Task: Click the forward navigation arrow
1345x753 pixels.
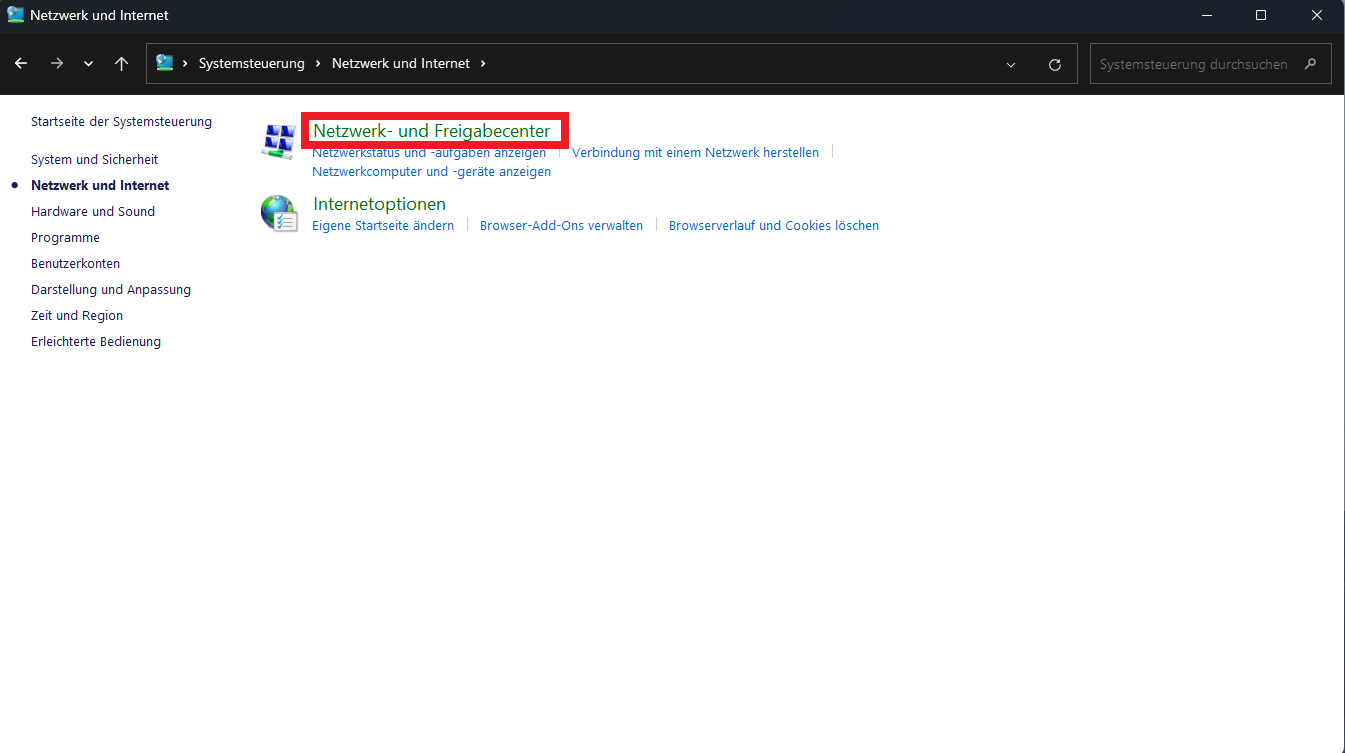Action: point(57,63)
